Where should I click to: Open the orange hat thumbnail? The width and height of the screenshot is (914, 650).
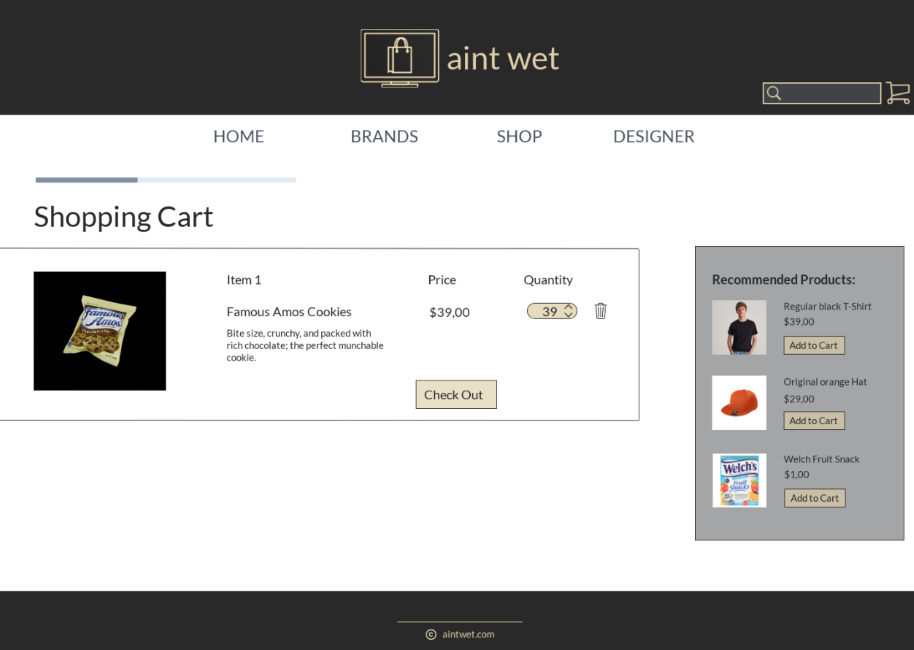tap(739, 403)
